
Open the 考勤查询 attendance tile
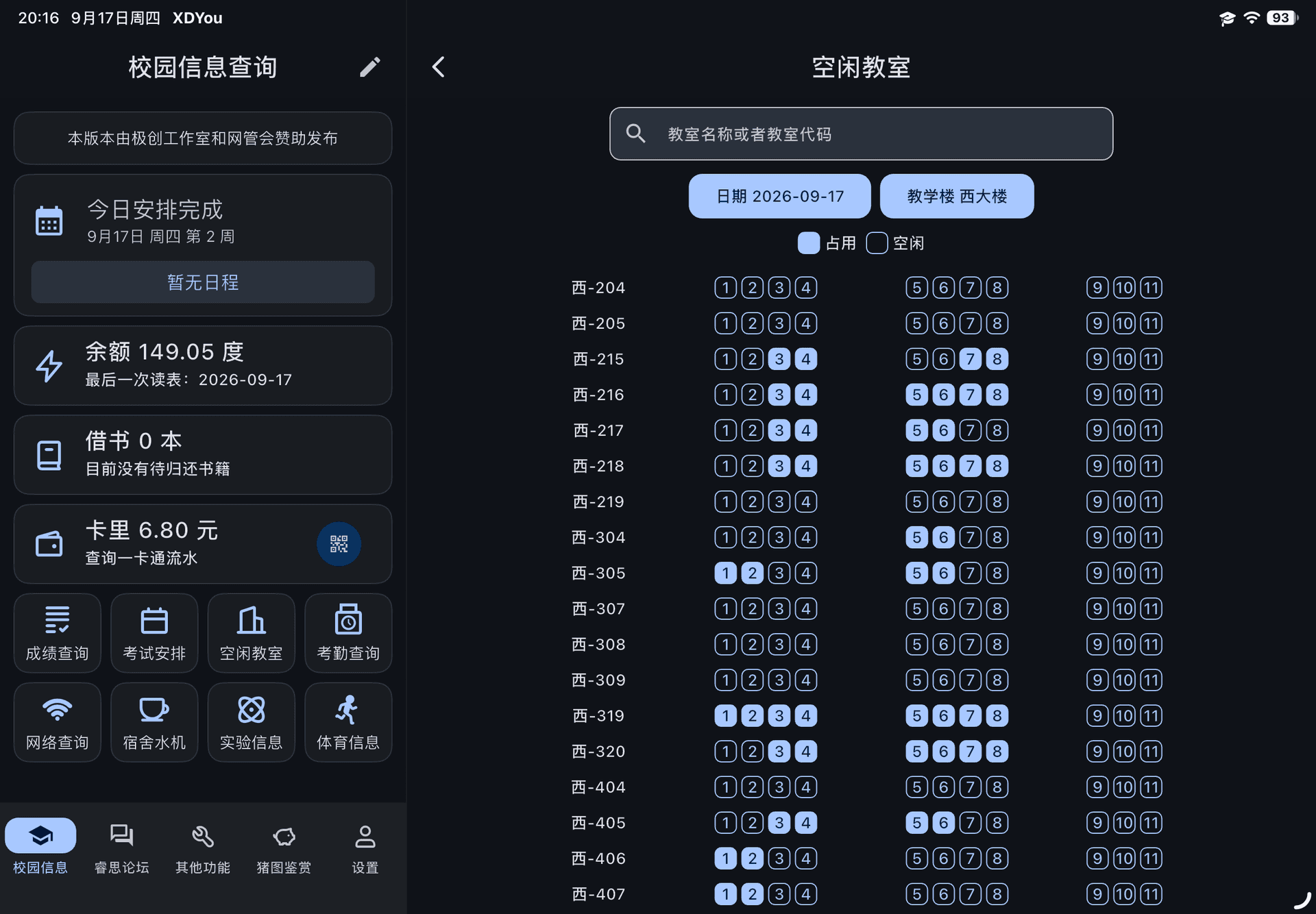[x=348, y=633]
